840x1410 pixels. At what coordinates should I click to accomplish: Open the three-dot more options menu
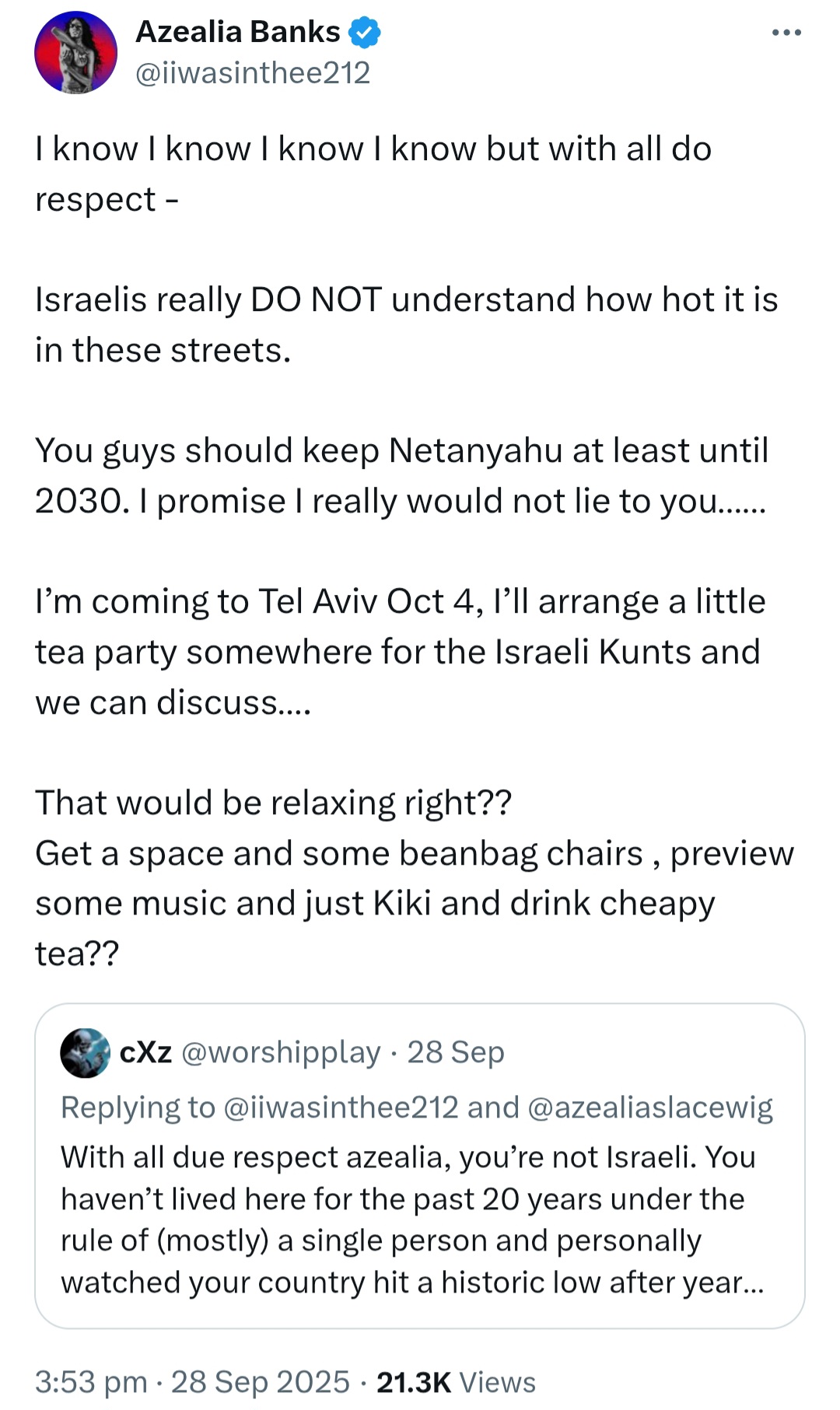click(786, 33)
